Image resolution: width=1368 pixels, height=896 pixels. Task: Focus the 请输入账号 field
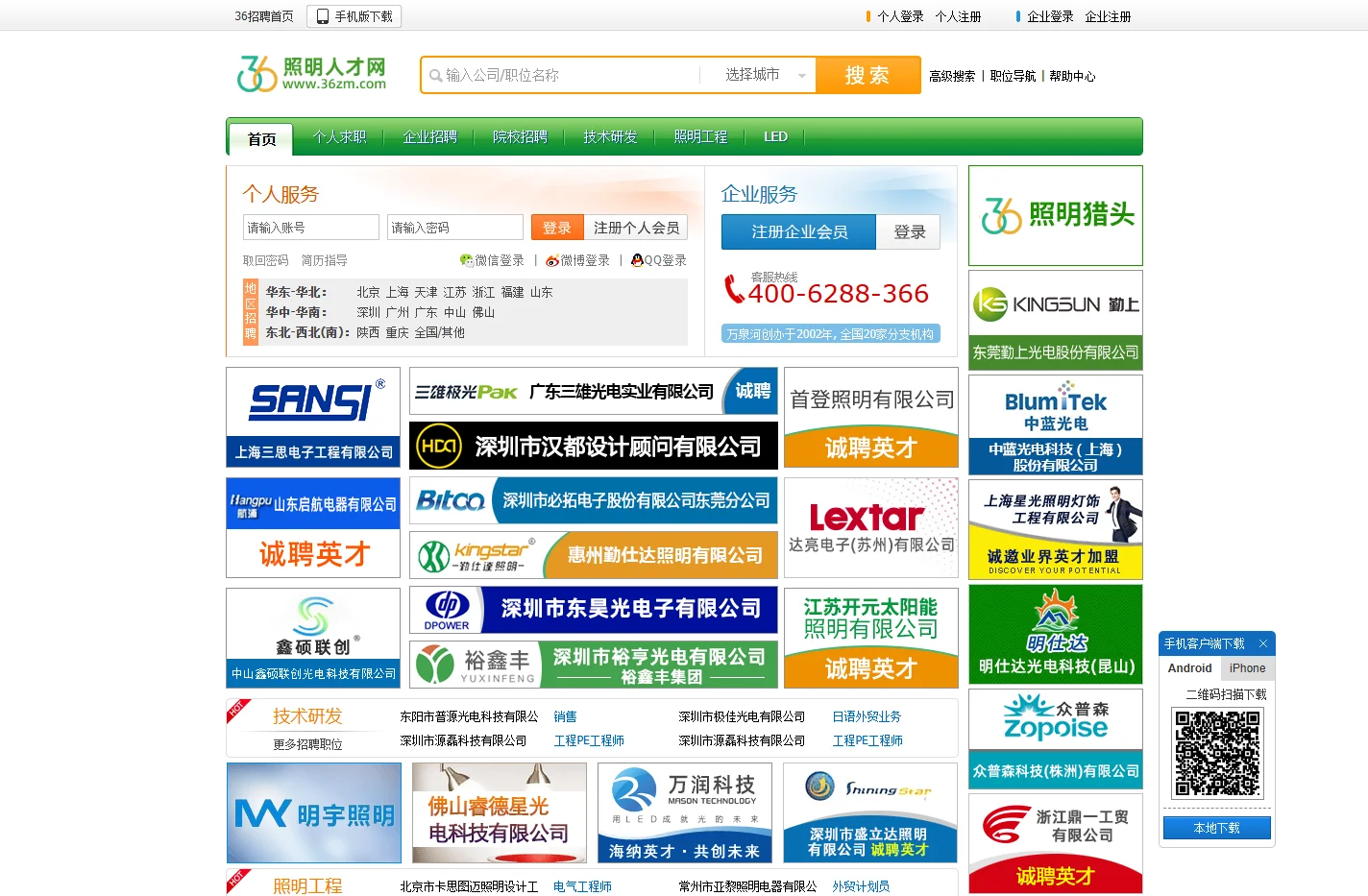point(311,228)
